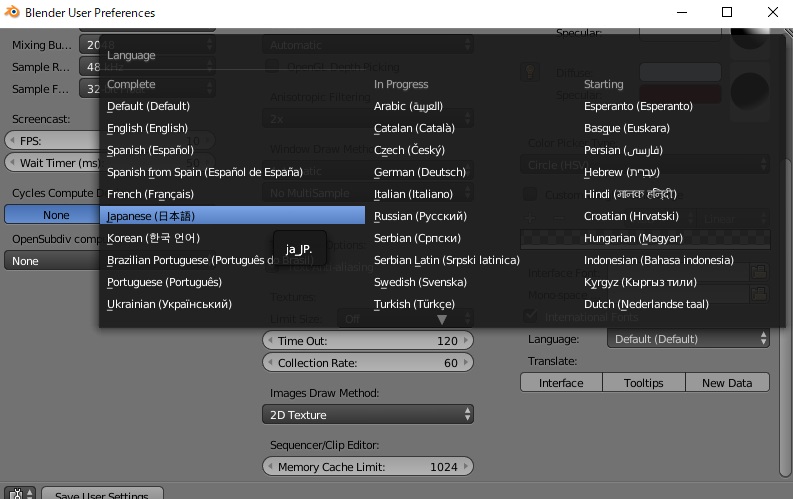The width and height of the screenshot is (793, 499).
Task: Click the Collection Rate field
Action: (x=368, y=362)
